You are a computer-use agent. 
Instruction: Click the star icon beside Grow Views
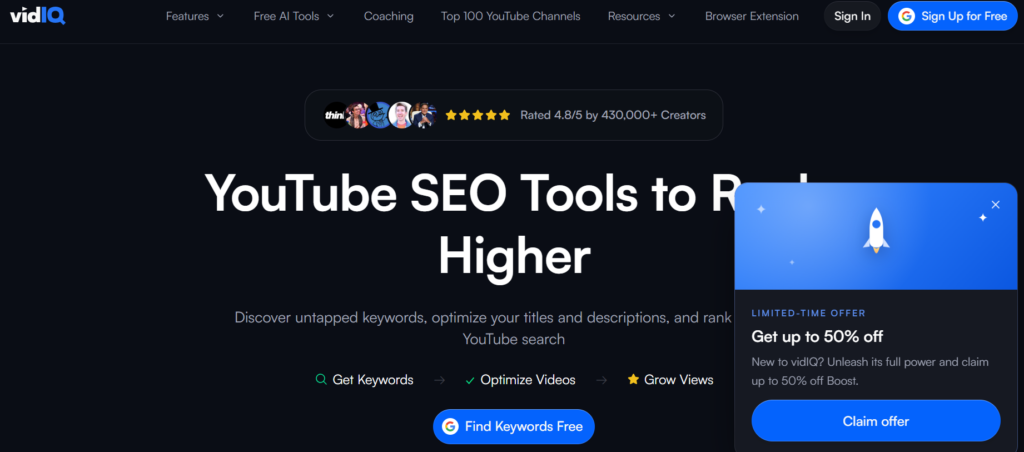click(633, 379)
